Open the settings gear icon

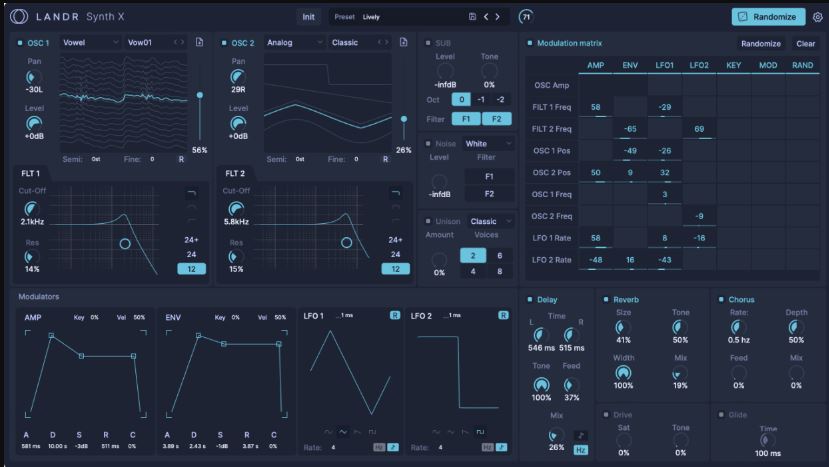[x=817, y=17]
